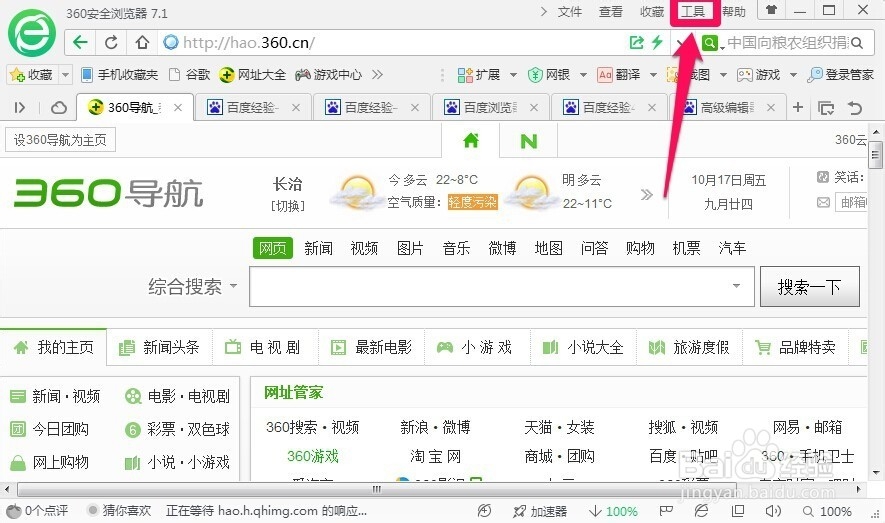Open the 天猫·女装 link
Viewport: 885px width, 523px height.
[559, 427]
